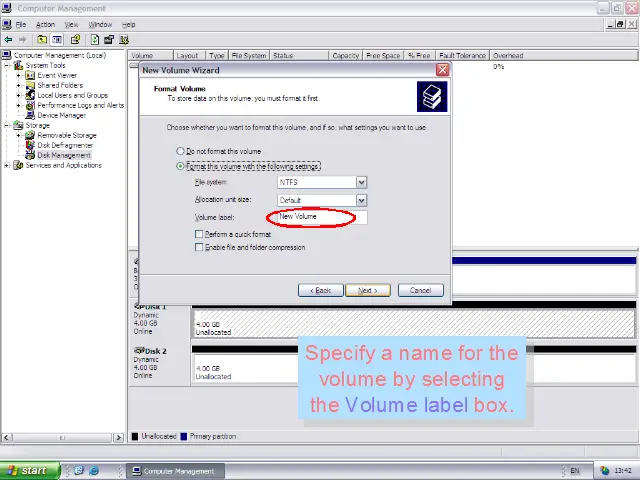Select the Local Users and Groups icon
The image size is (640, 480).
30,95
